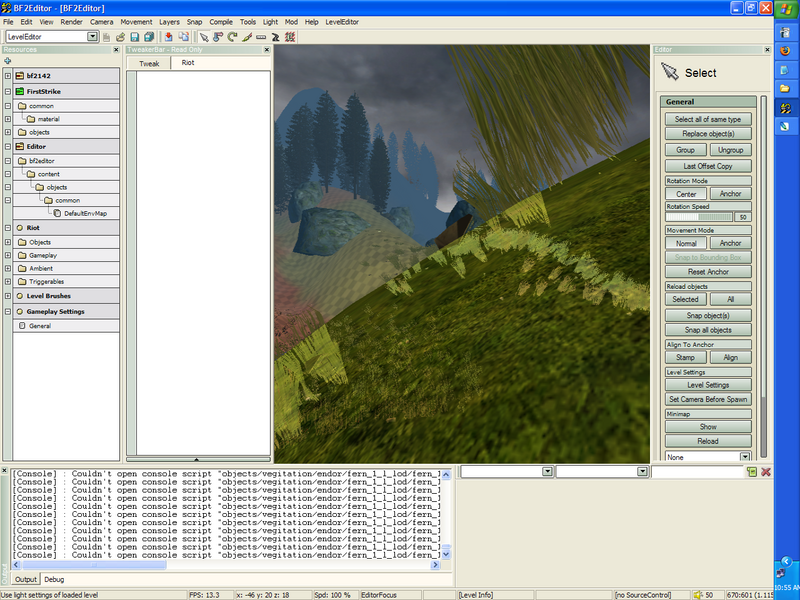Open the None dropdown in Editor panel
Screen dimensions: 800x600
tap(745, 457)
